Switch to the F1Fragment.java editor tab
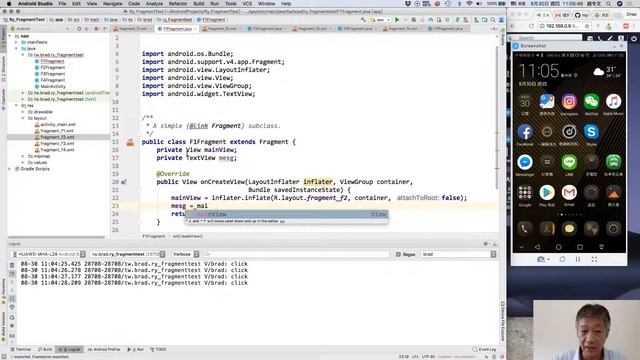This screenshot has width=640, height=360. [x=177, y=29]
